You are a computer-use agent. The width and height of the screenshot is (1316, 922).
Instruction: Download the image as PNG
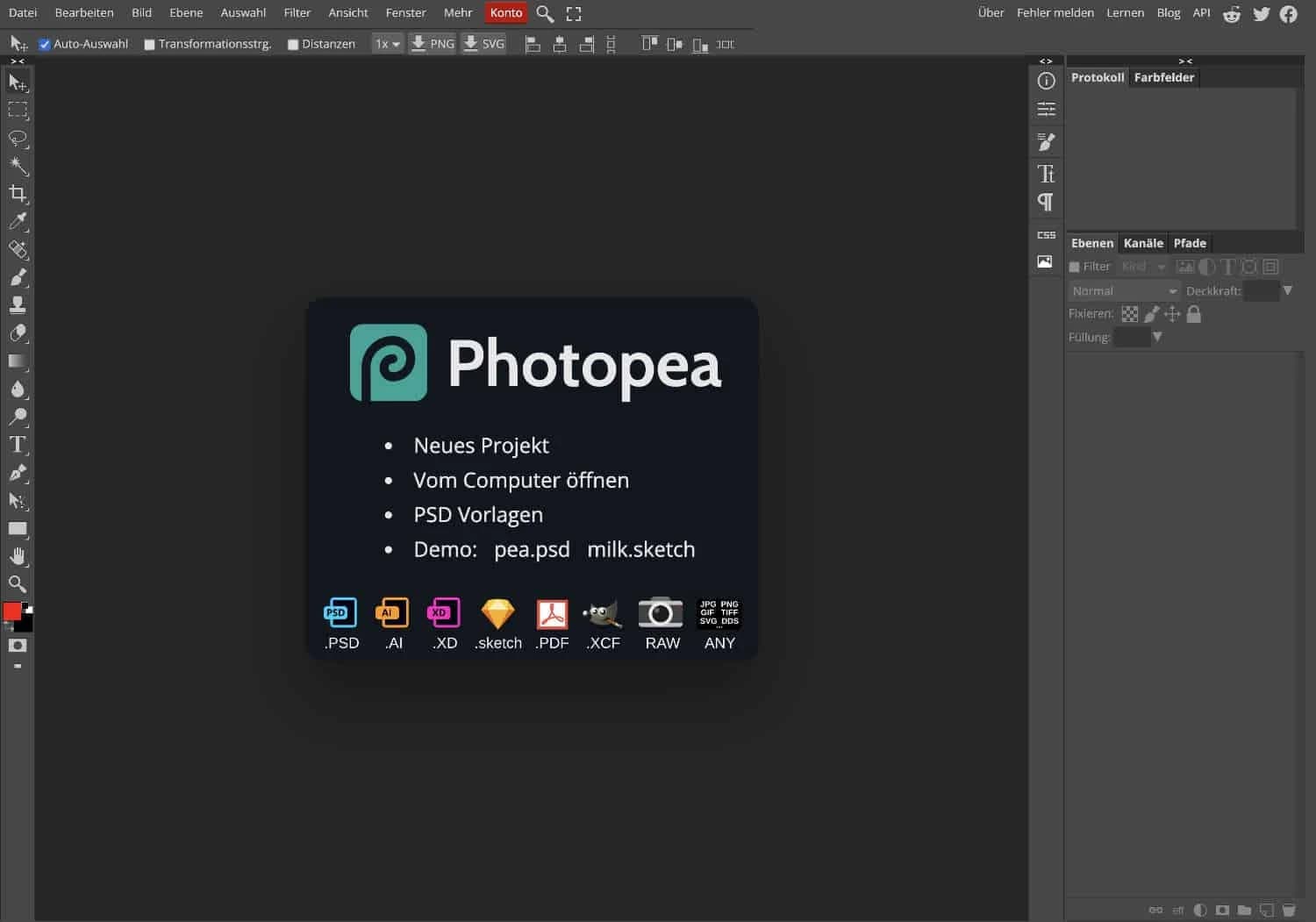(432, 43)
